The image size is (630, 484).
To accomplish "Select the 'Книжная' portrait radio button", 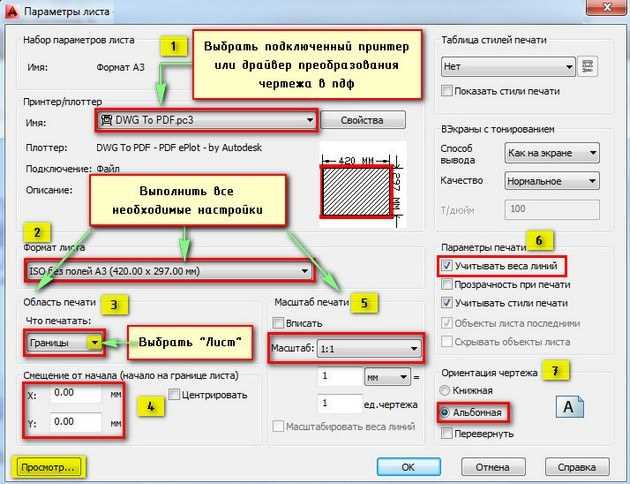I will coord(444,390).
